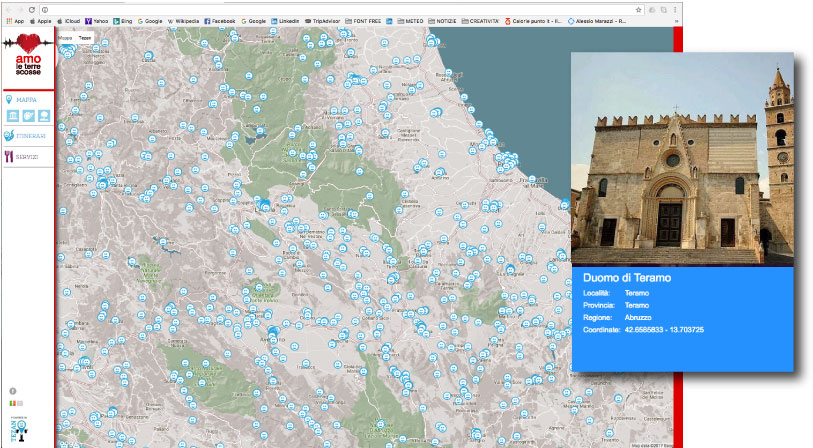
Task: Open the Google bookmark just before Linkedin
Action: [x=254, y=21]
